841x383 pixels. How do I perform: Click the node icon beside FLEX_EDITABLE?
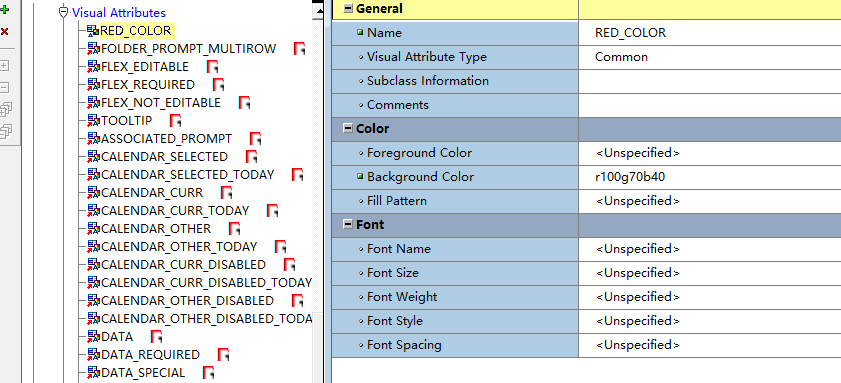point(93,67)
